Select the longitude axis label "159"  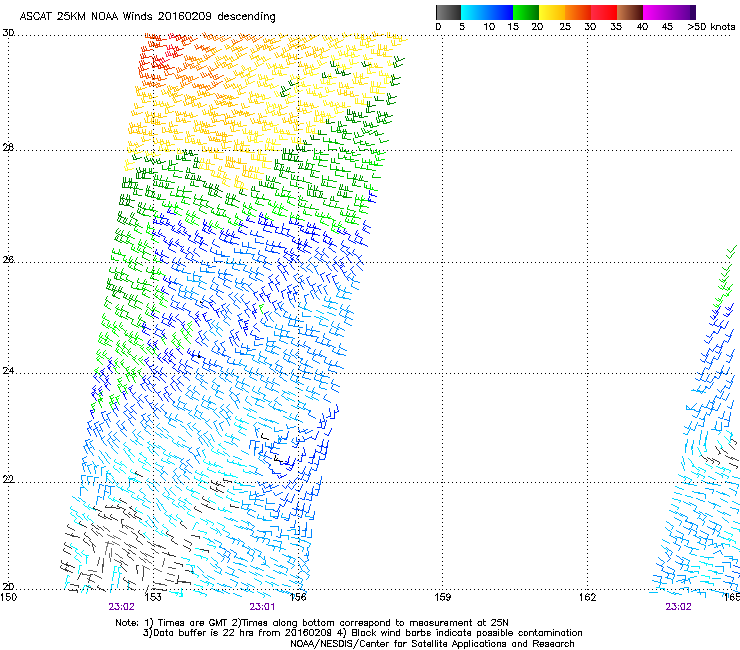[442, 597]
